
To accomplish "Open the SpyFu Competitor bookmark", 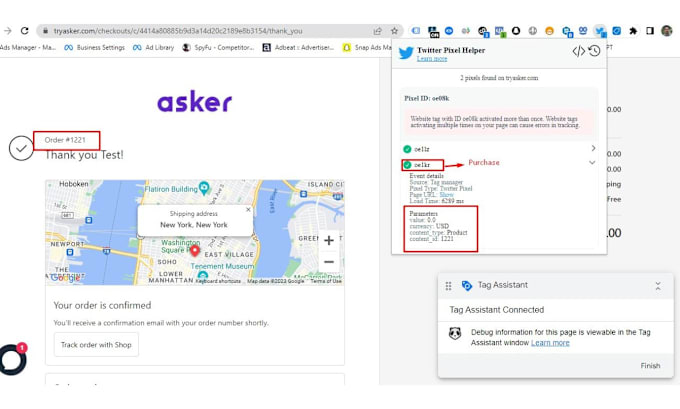I will point(219,47).
